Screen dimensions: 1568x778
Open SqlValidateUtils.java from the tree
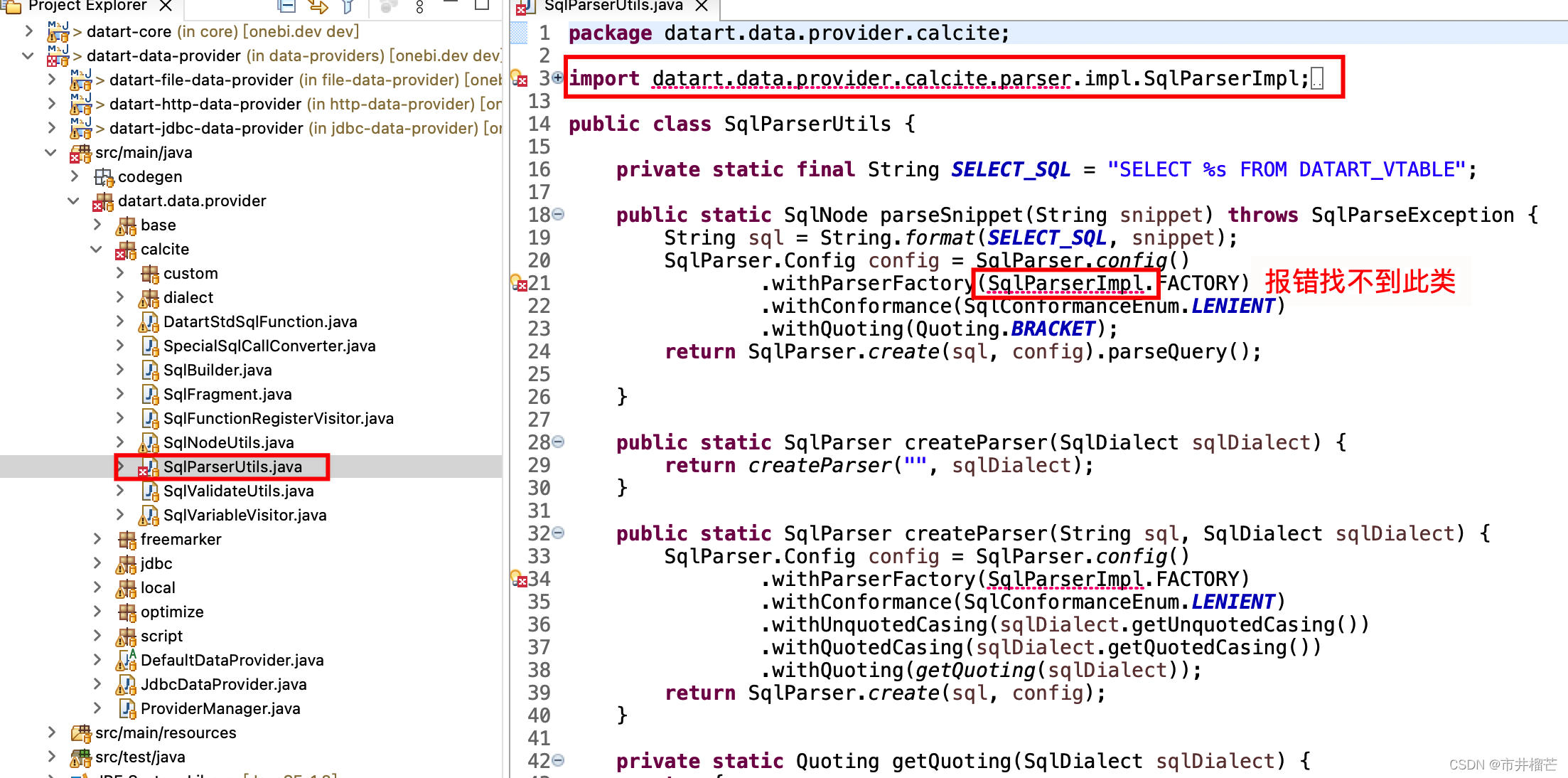point(238,491)
